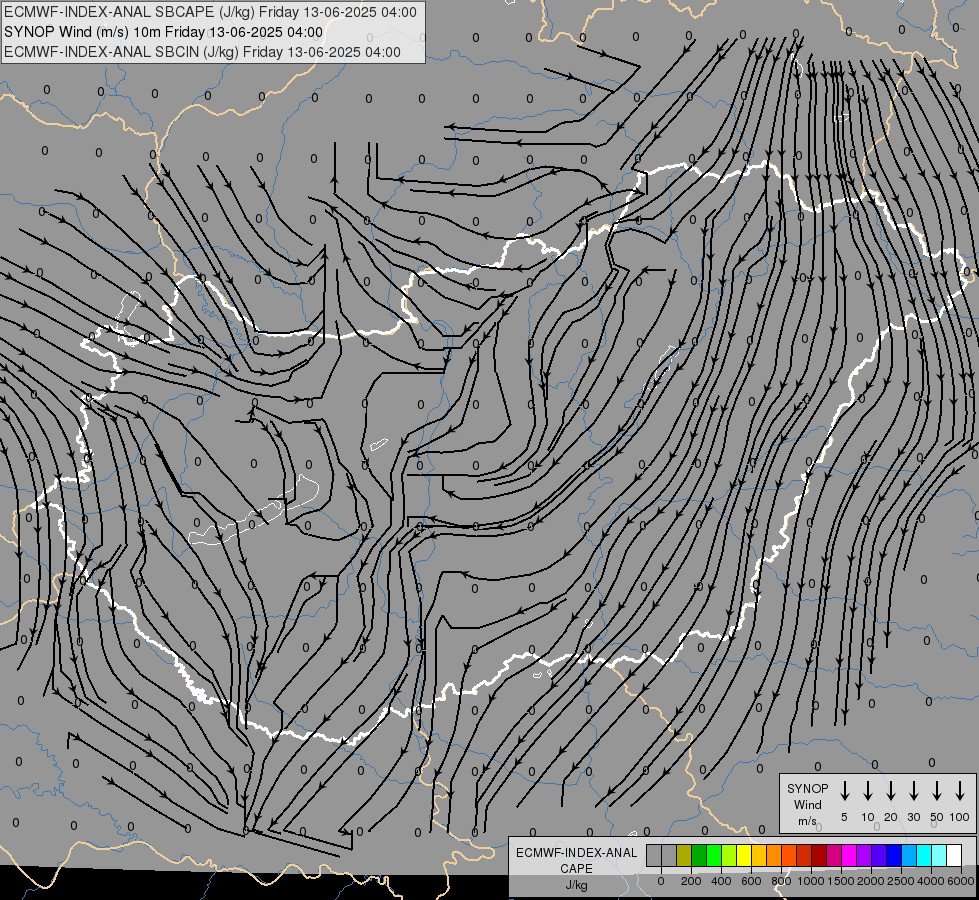The width and height of the screenshot is (979, 900).
Task: Pick the sky blue swatch after 2500
Action: tap(909, 855)
